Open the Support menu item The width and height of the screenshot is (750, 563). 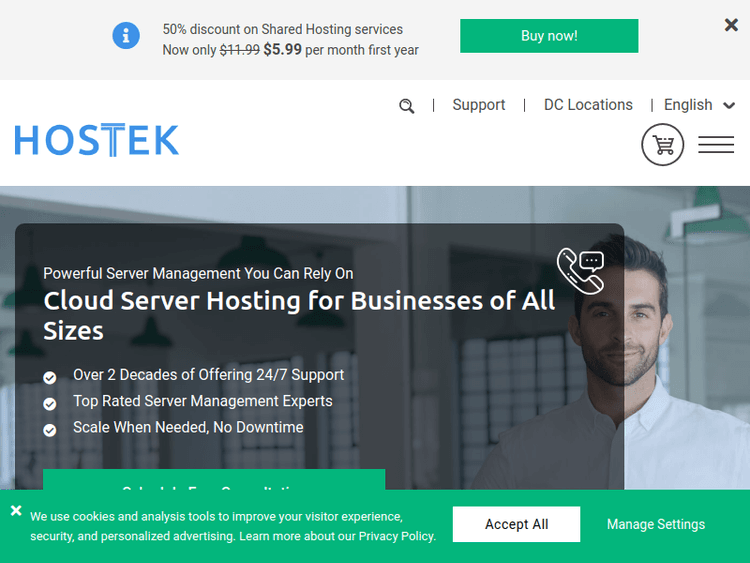coord(479,105)
